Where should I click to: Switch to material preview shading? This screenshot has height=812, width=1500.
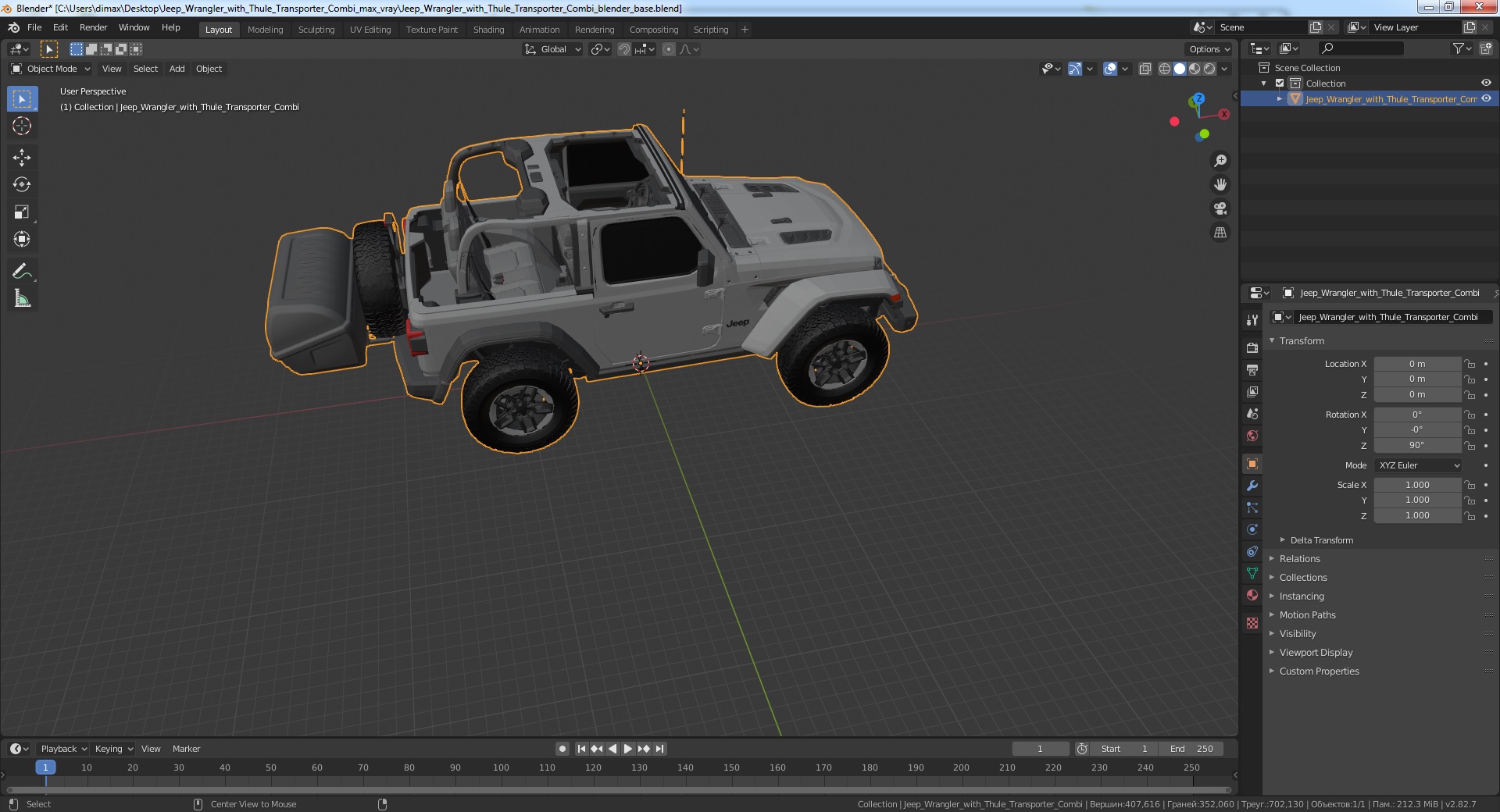tap(1195, 69)
